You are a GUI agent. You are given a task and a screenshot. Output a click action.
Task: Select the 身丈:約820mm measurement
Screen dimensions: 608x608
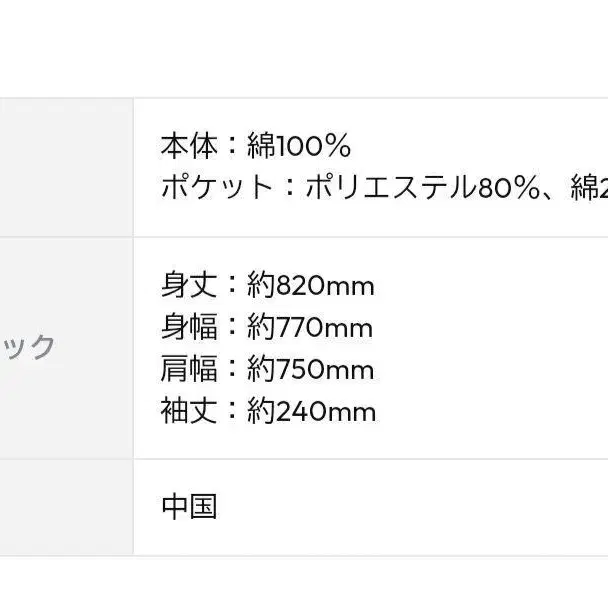coord(268,285)
